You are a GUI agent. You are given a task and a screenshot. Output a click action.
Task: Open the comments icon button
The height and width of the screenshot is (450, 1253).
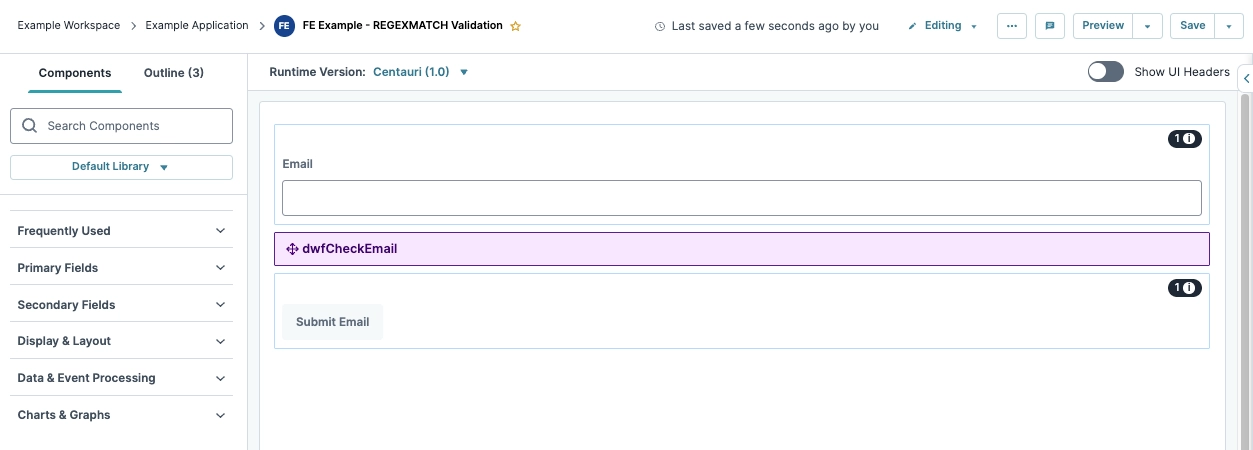pos(1049,26)
